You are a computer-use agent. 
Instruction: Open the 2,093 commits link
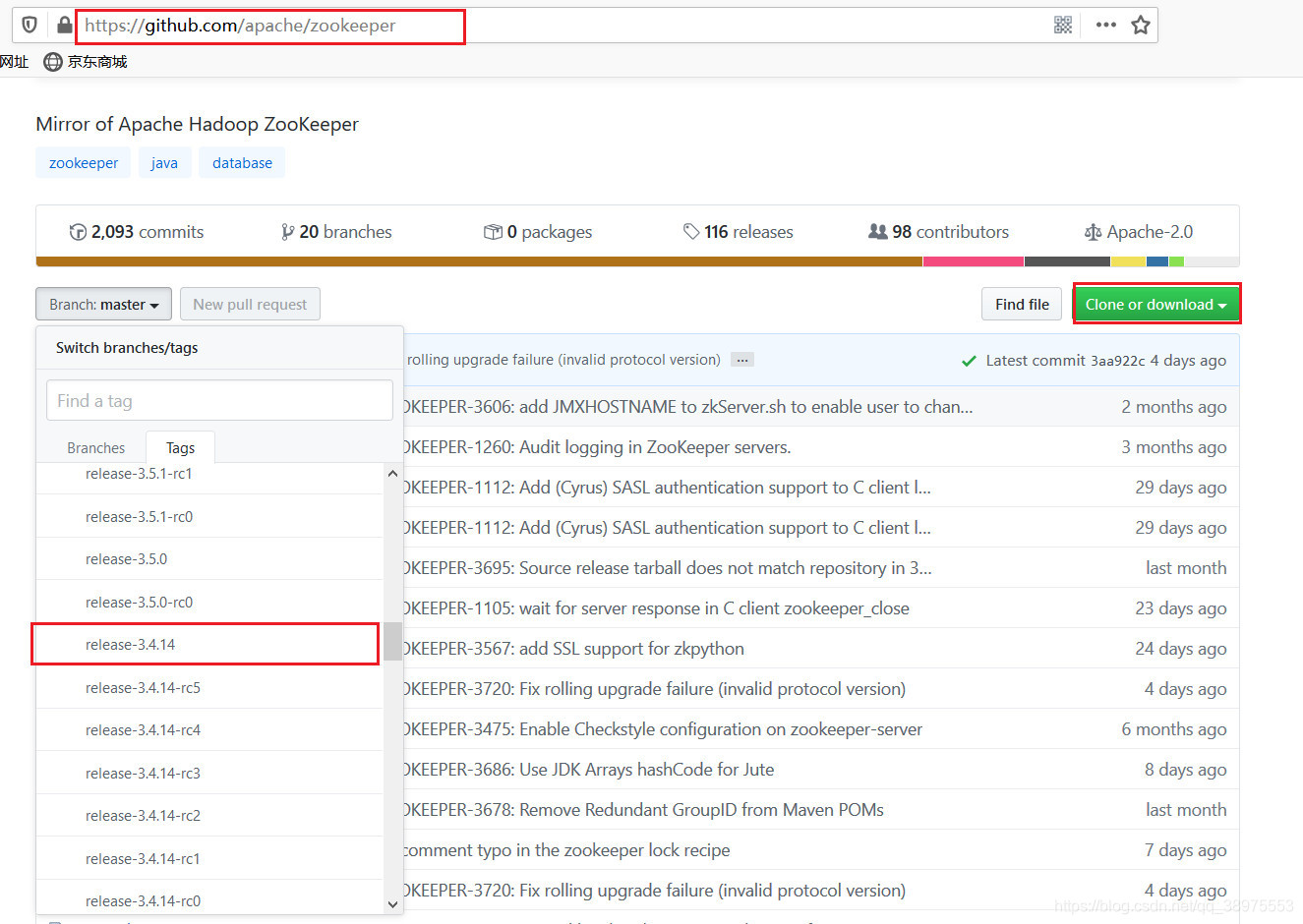coord(137,232)
